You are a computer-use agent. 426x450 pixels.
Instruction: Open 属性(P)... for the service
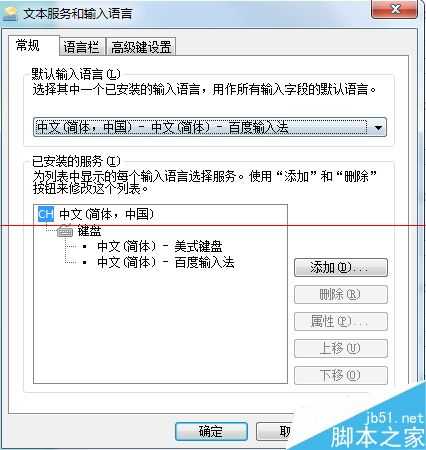pos(341,321)
